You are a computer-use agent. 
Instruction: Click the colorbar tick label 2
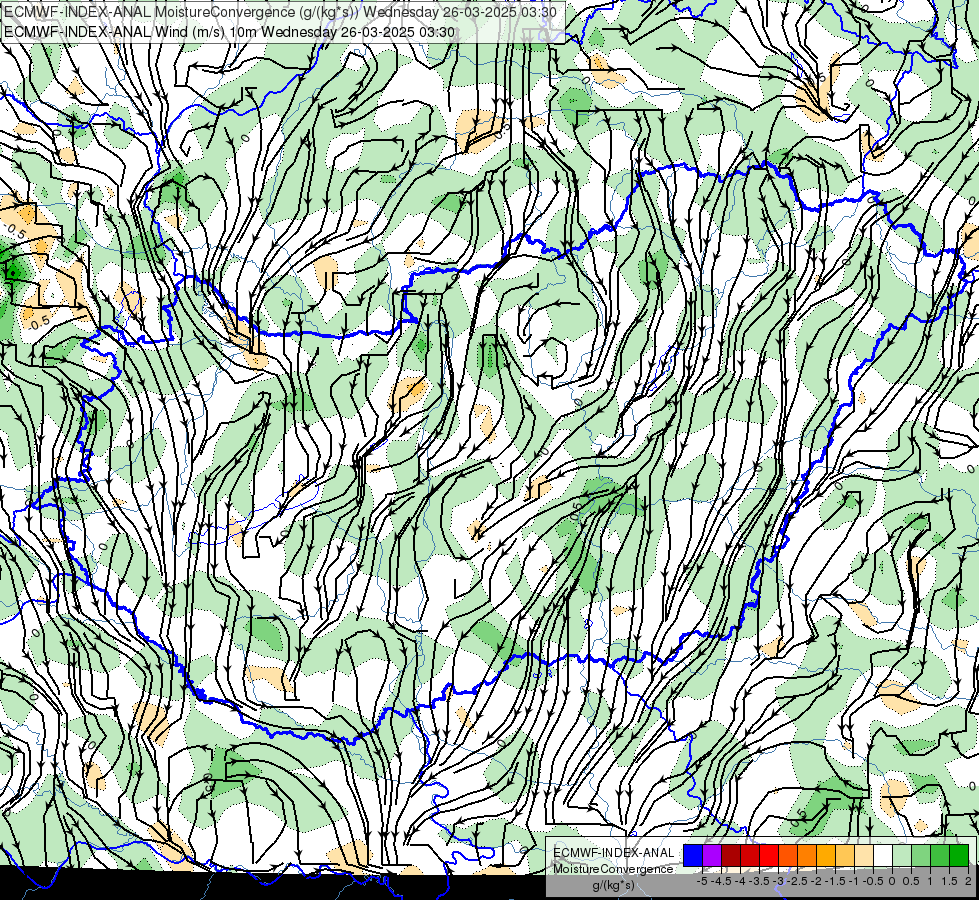pos(968,881)
